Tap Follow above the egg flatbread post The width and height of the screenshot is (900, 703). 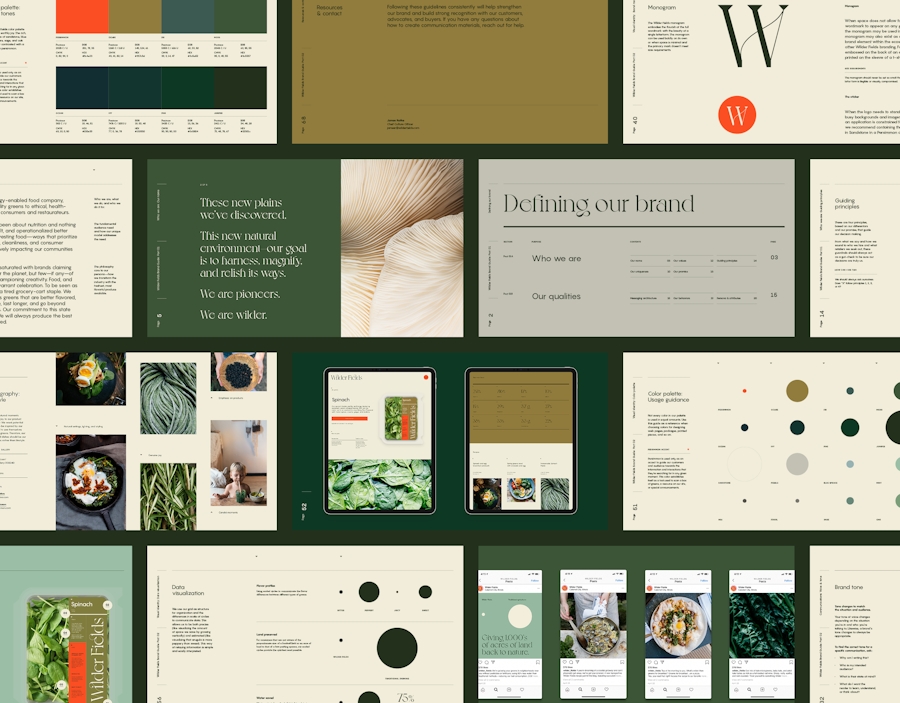point(704,581)
